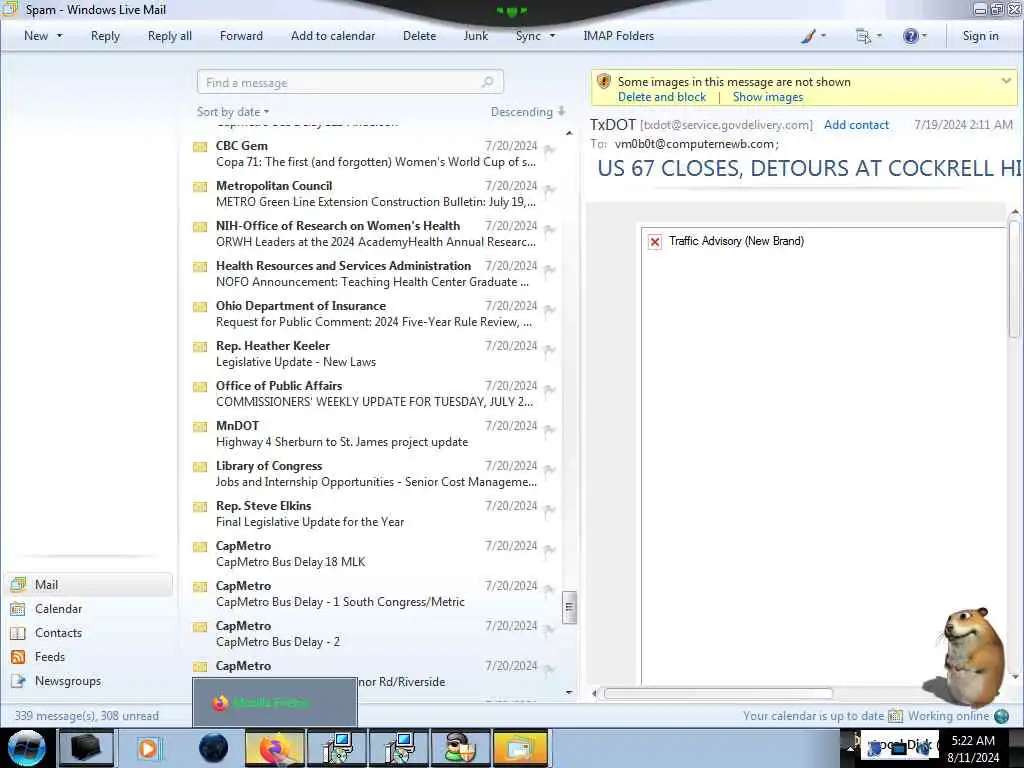Select NIH-Office of Research on Women's Health email
The height and width of the screenshot is (768, 1024).
[x=376, y=234]
